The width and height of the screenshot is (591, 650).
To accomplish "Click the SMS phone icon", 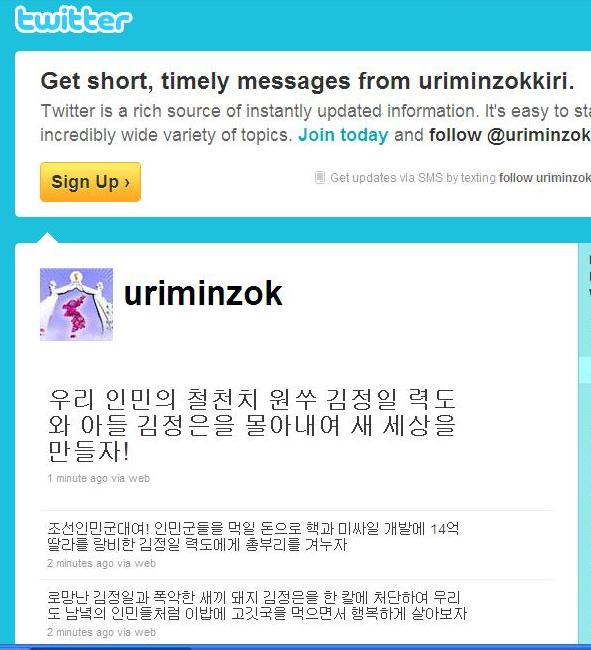I will click(320, 177).
